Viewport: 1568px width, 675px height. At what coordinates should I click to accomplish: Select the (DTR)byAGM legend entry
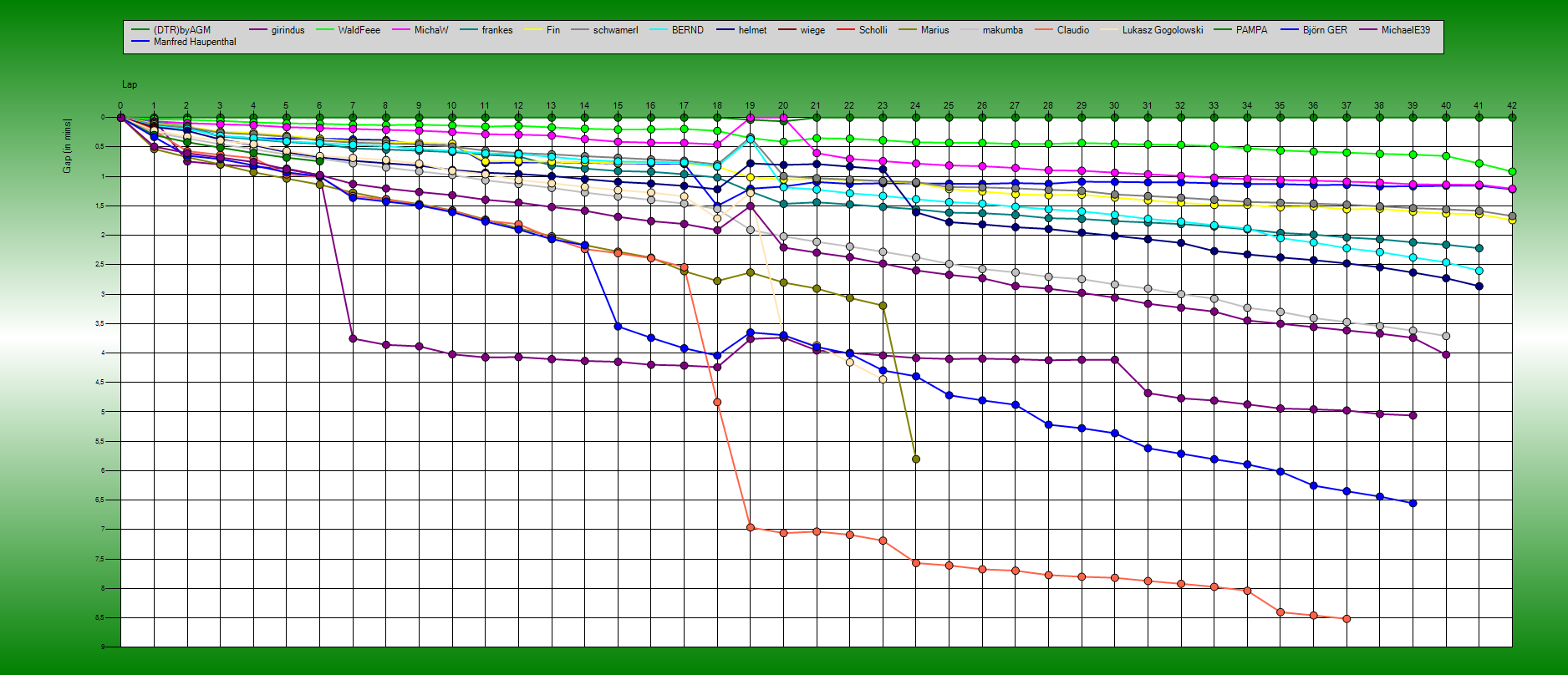[x=171, y=30]
